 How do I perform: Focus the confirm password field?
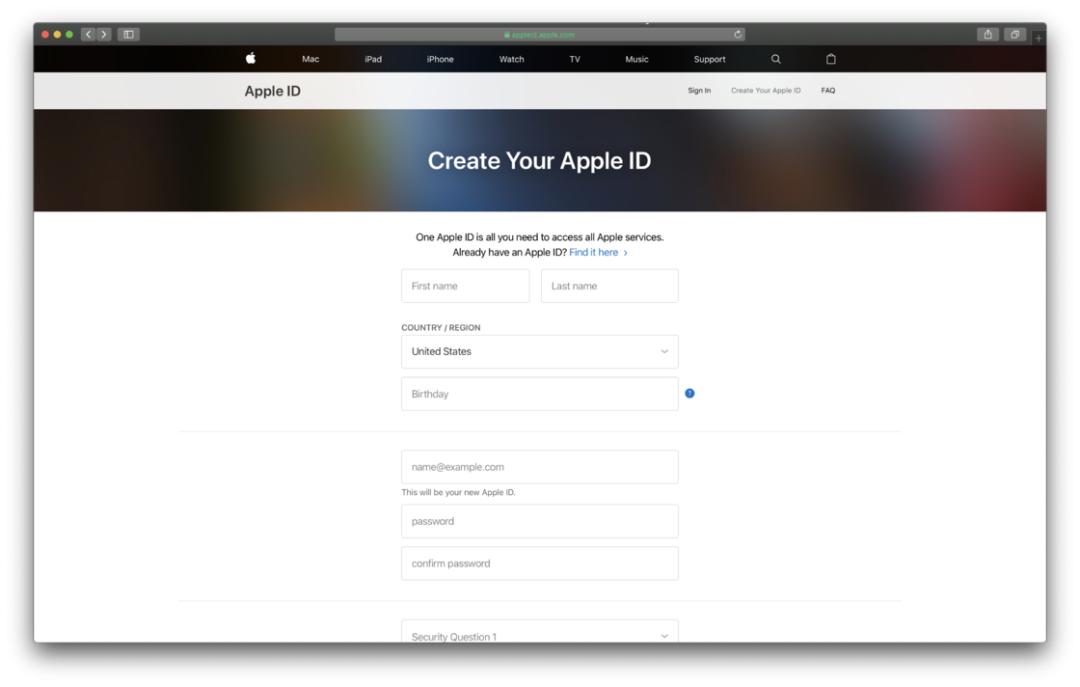539,564
